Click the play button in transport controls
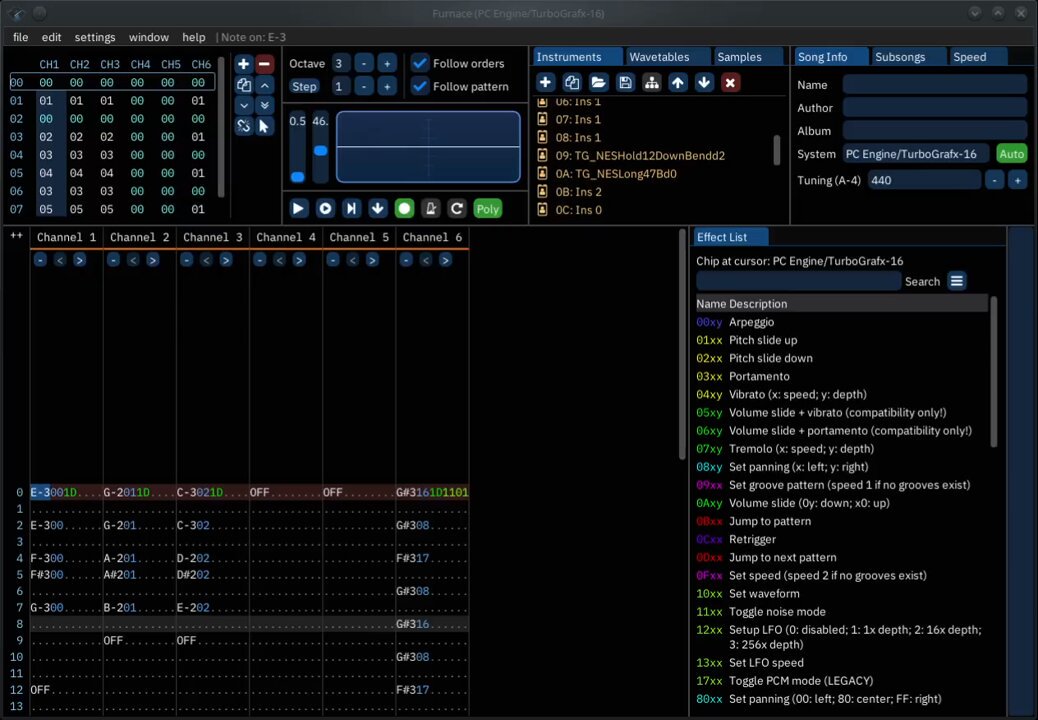 [299, 208]
